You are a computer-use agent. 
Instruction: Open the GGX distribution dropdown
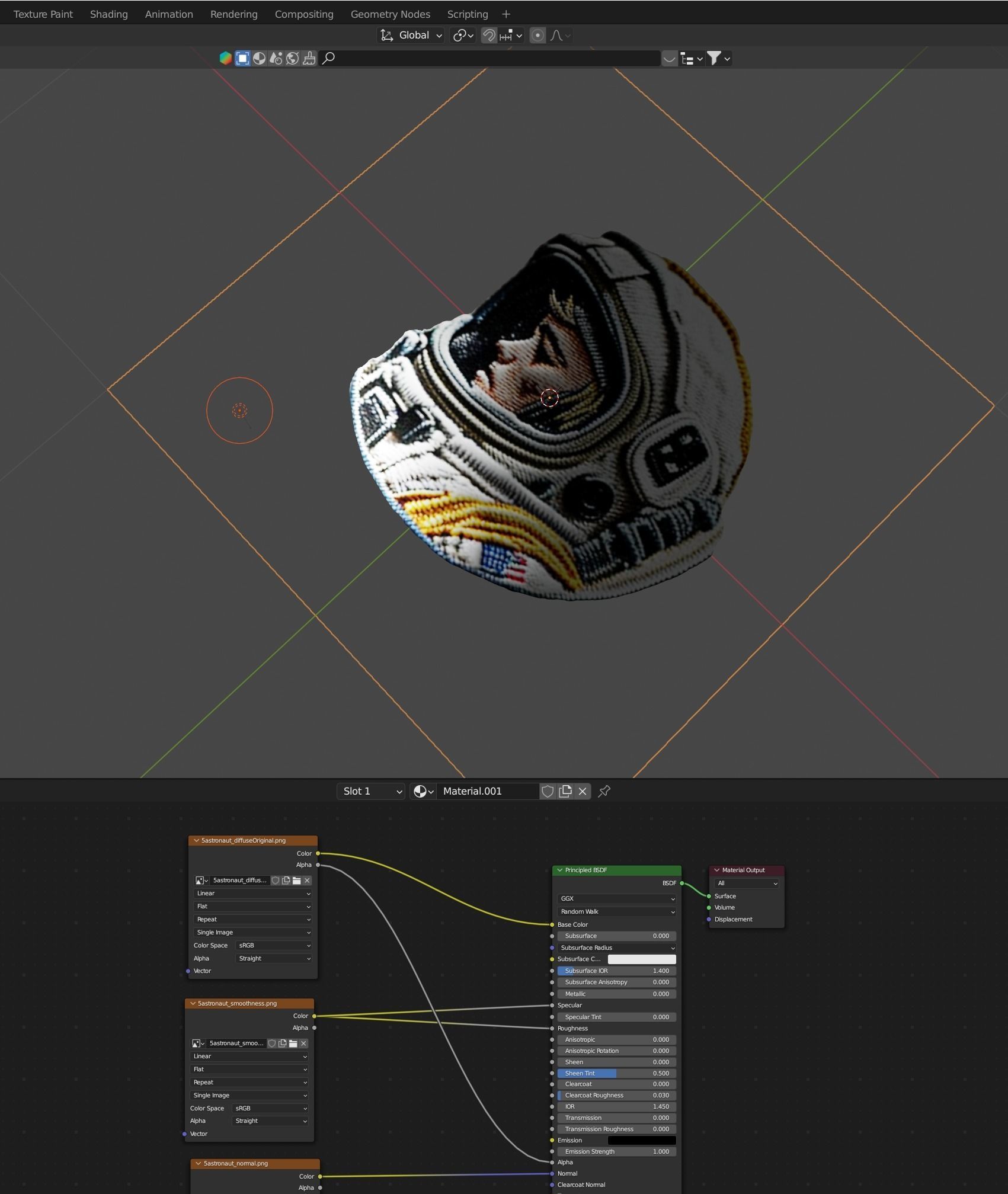point(617,899)
